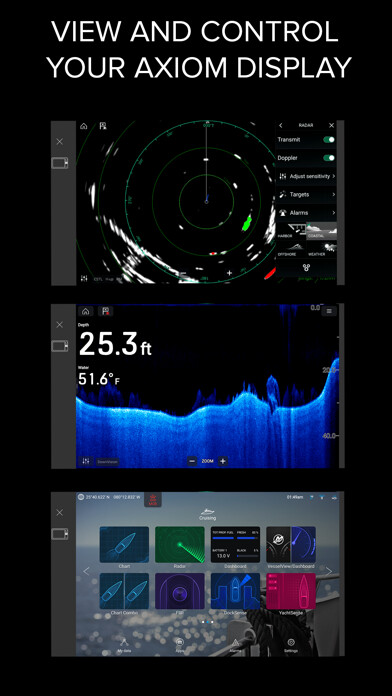Image resolution: width=392 pixels, height=696 pixels.
Task: Toggle the Doppler switch
Action: coord(329,158)
